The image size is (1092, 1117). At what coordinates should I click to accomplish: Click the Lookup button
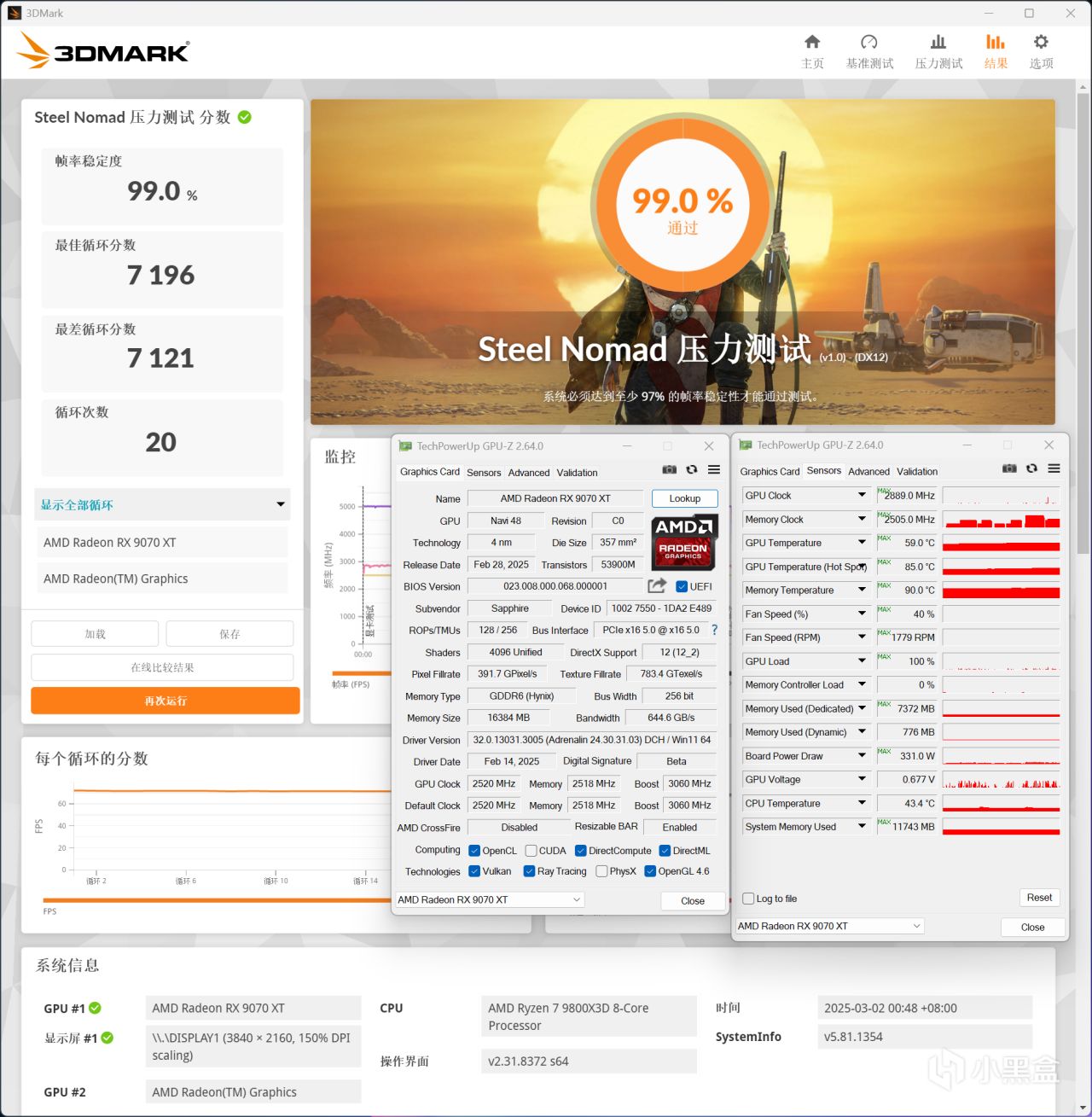[x=685, y=498]
